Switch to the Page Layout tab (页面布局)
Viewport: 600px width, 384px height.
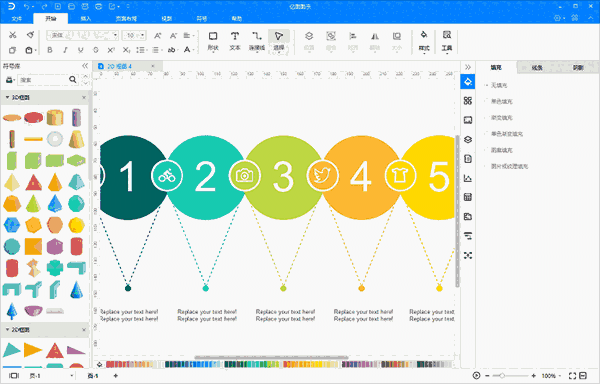(x=126, y=18)
